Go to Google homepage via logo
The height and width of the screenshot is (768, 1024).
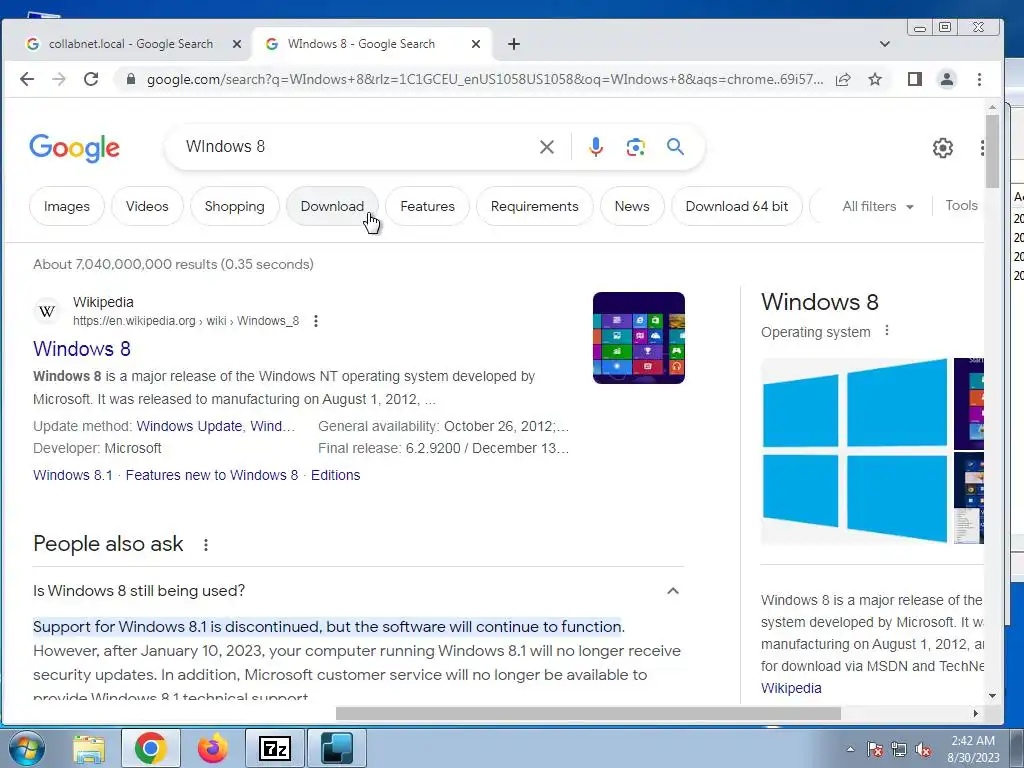pos(74,148)
